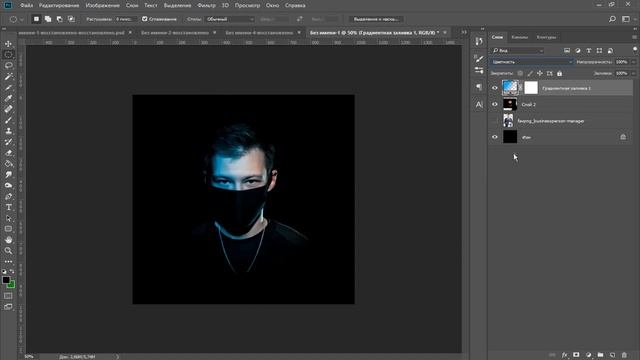Select the Zoom tool

point(9,251)
